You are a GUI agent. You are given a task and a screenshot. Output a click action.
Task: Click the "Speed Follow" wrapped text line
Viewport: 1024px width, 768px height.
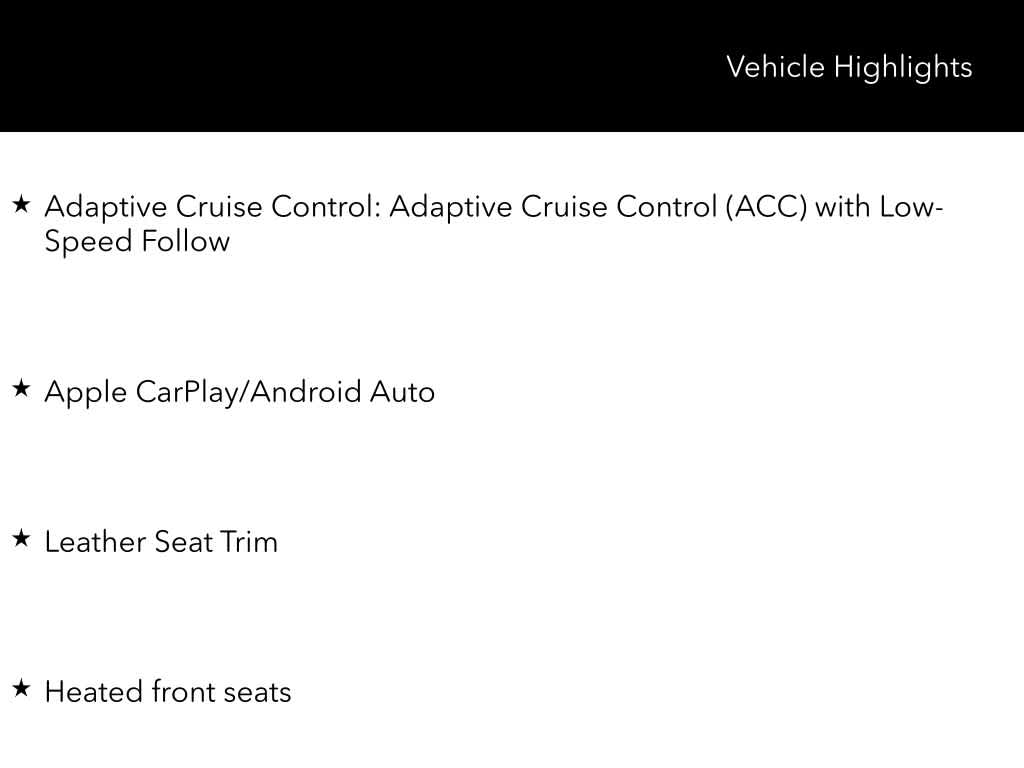pyautogui.click(x=137, y=241)
